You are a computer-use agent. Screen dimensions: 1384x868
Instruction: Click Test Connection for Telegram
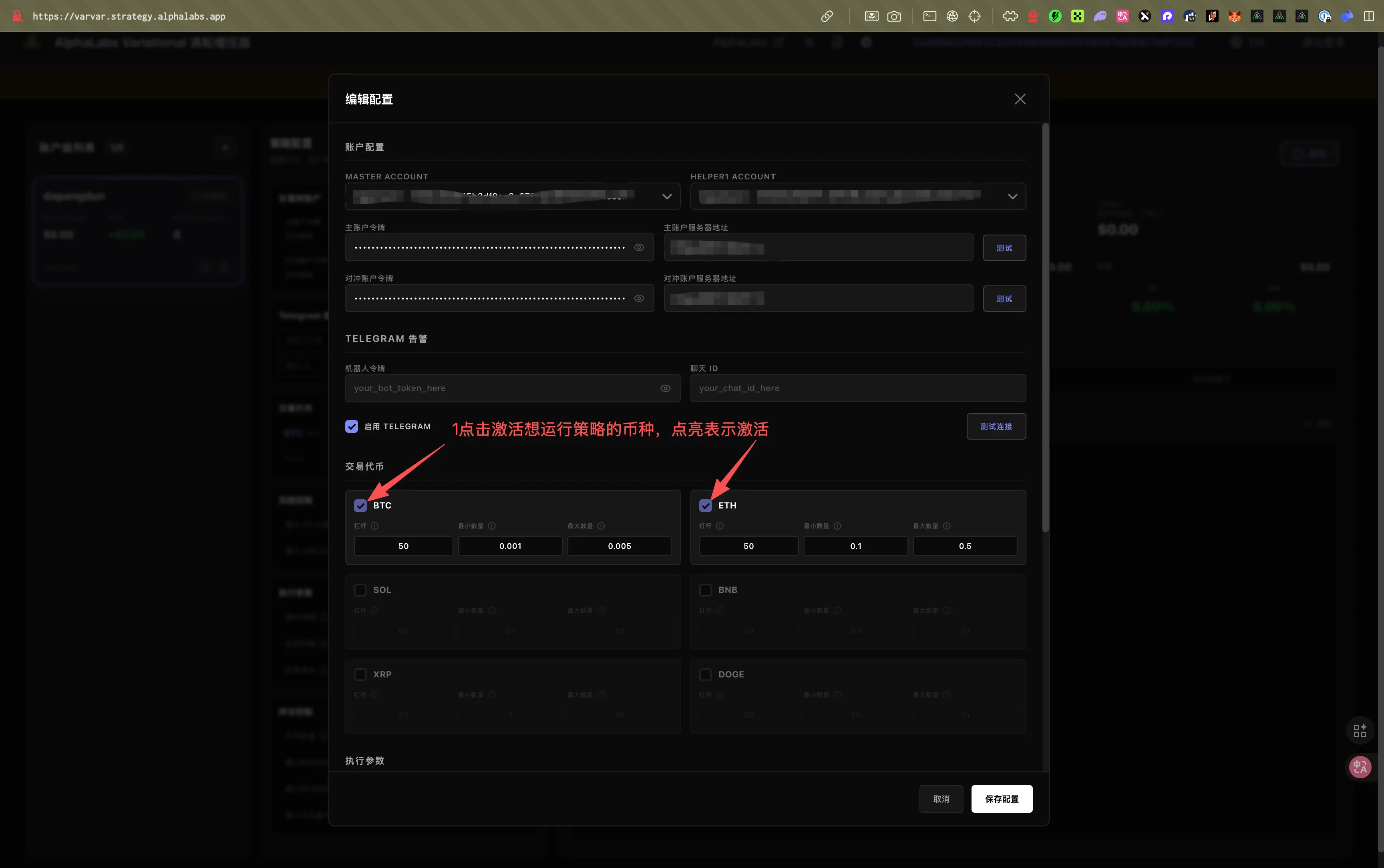[996, 426]
